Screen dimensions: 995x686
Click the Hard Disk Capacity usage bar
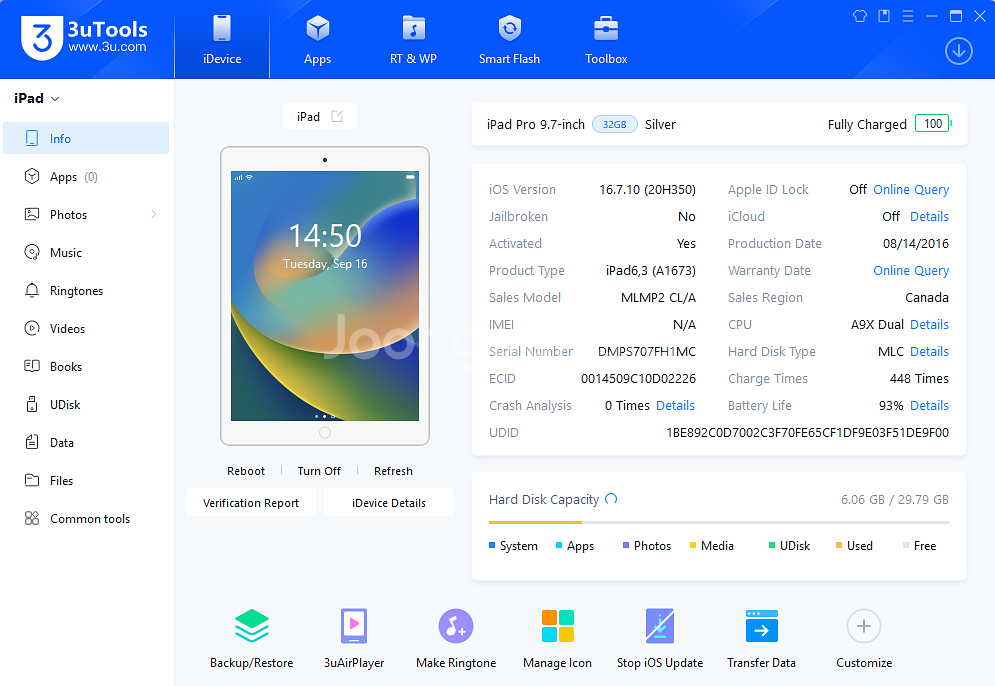point(718,522)
